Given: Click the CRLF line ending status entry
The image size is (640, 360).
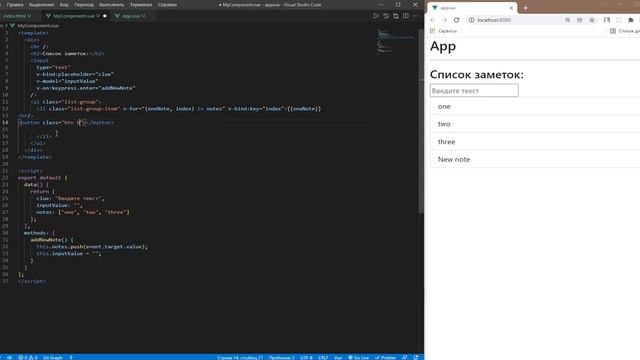Looking at the screenshot, I should (x=323, y=358).
